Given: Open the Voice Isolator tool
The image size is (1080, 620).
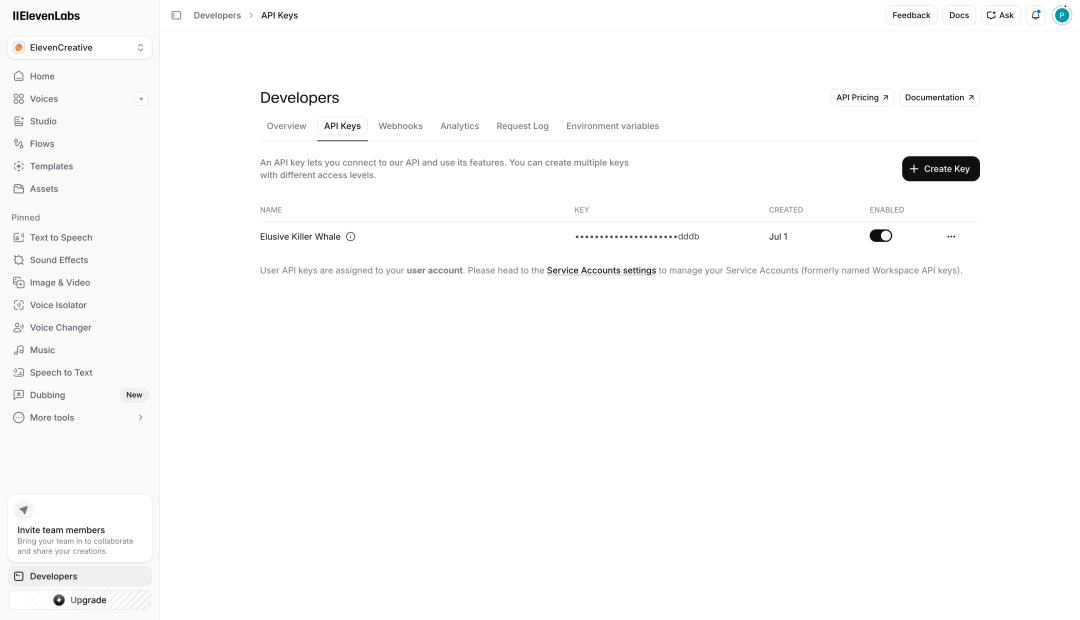Looking at the screenshot, I should tap(80, 305).
